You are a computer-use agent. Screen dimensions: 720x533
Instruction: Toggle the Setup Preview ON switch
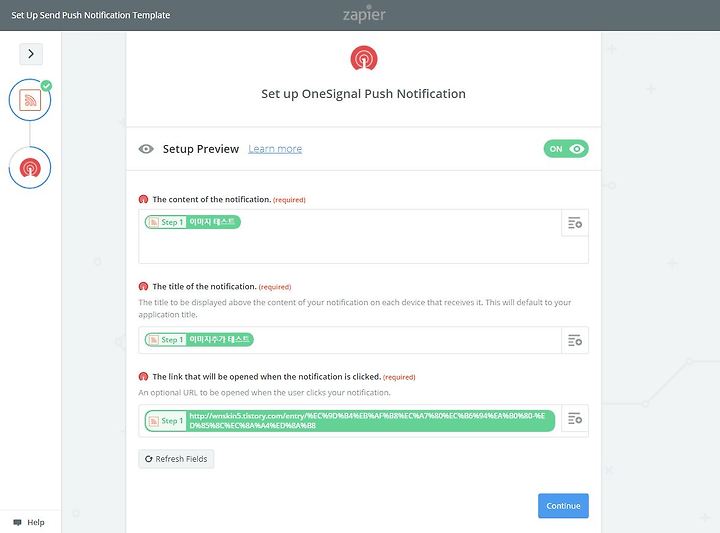(x=566, y=149)
